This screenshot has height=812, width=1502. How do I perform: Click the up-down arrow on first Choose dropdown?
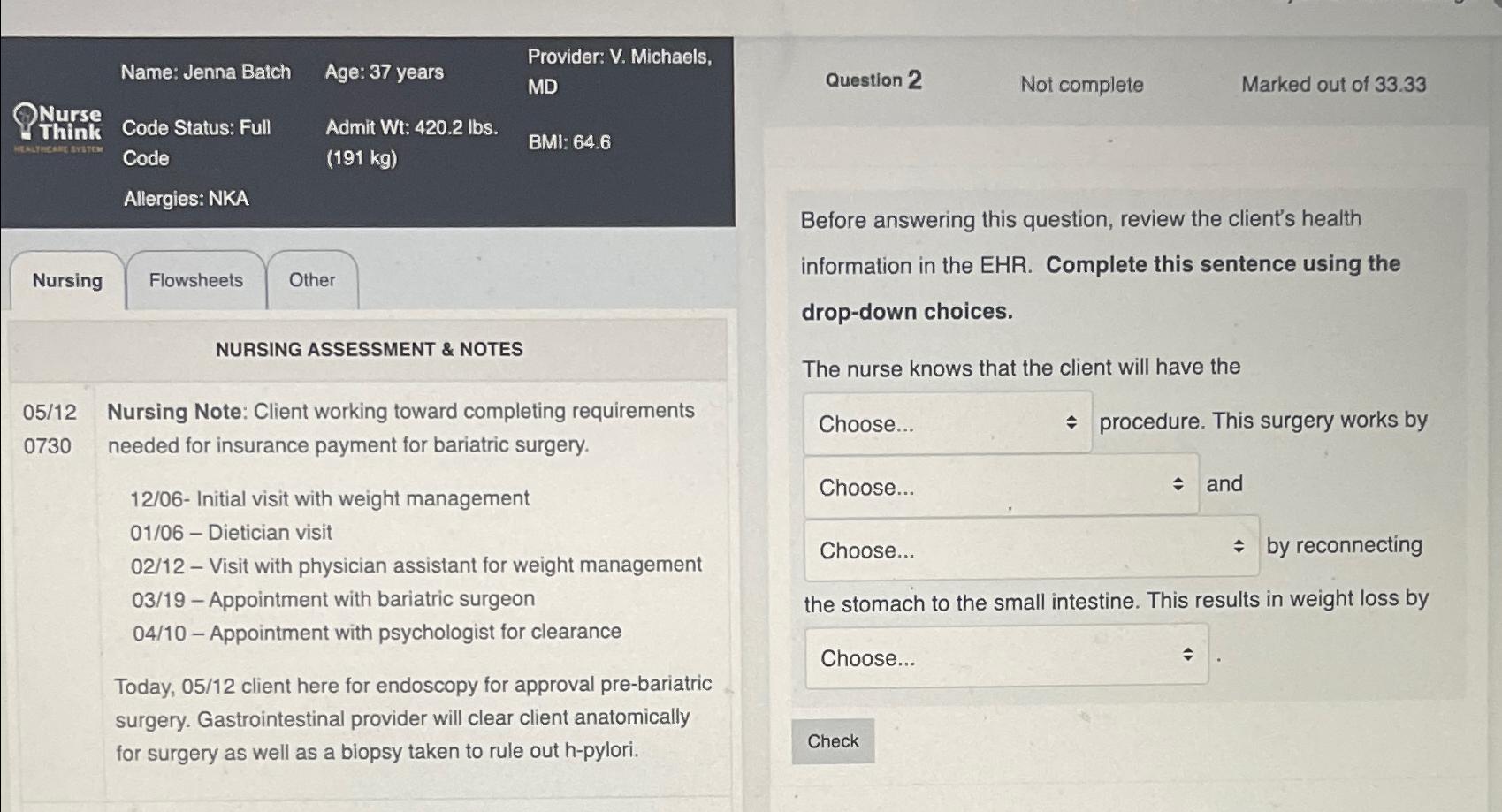tap(1070, 422)
